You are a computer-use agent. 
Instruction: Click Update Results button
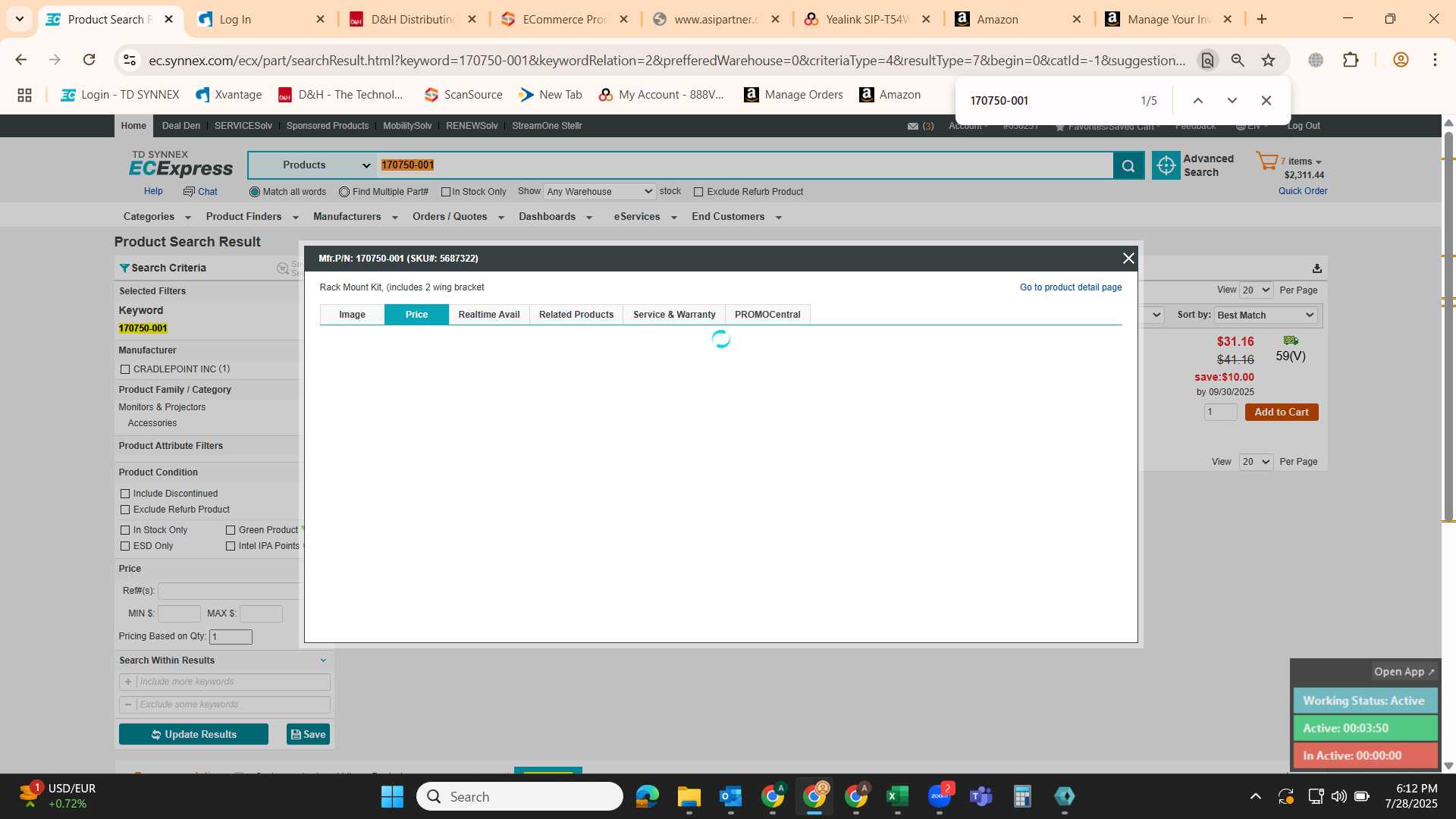coord(193,734)
